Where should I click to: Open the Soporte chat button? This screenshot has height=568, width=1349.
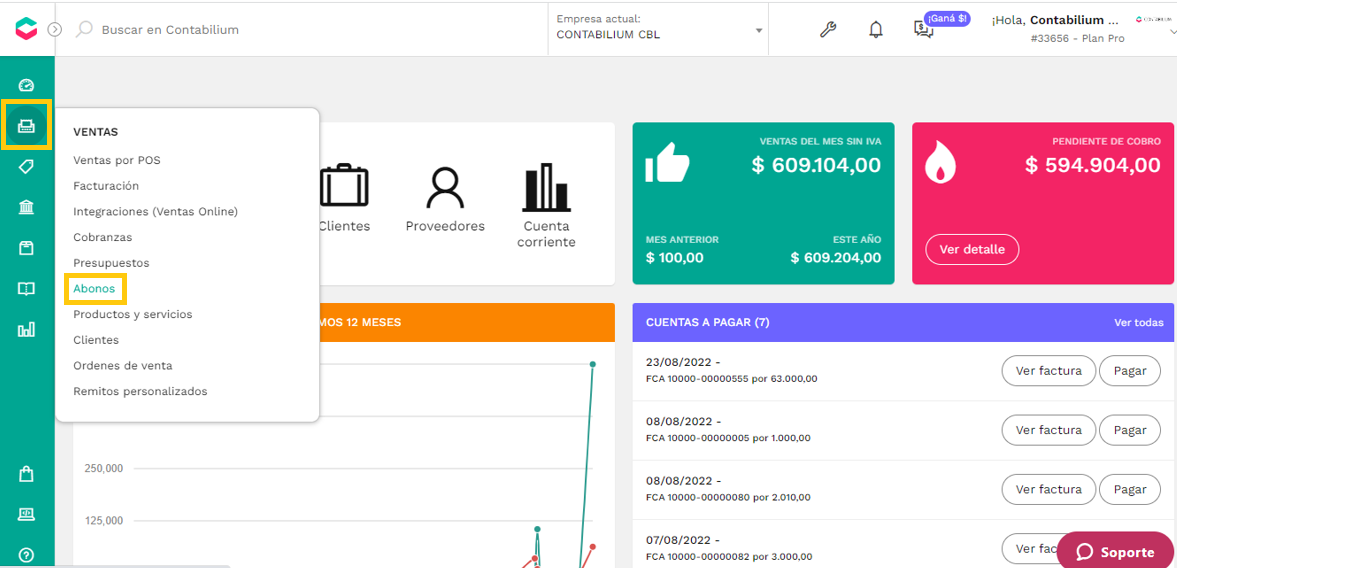tap(1115, 551)
